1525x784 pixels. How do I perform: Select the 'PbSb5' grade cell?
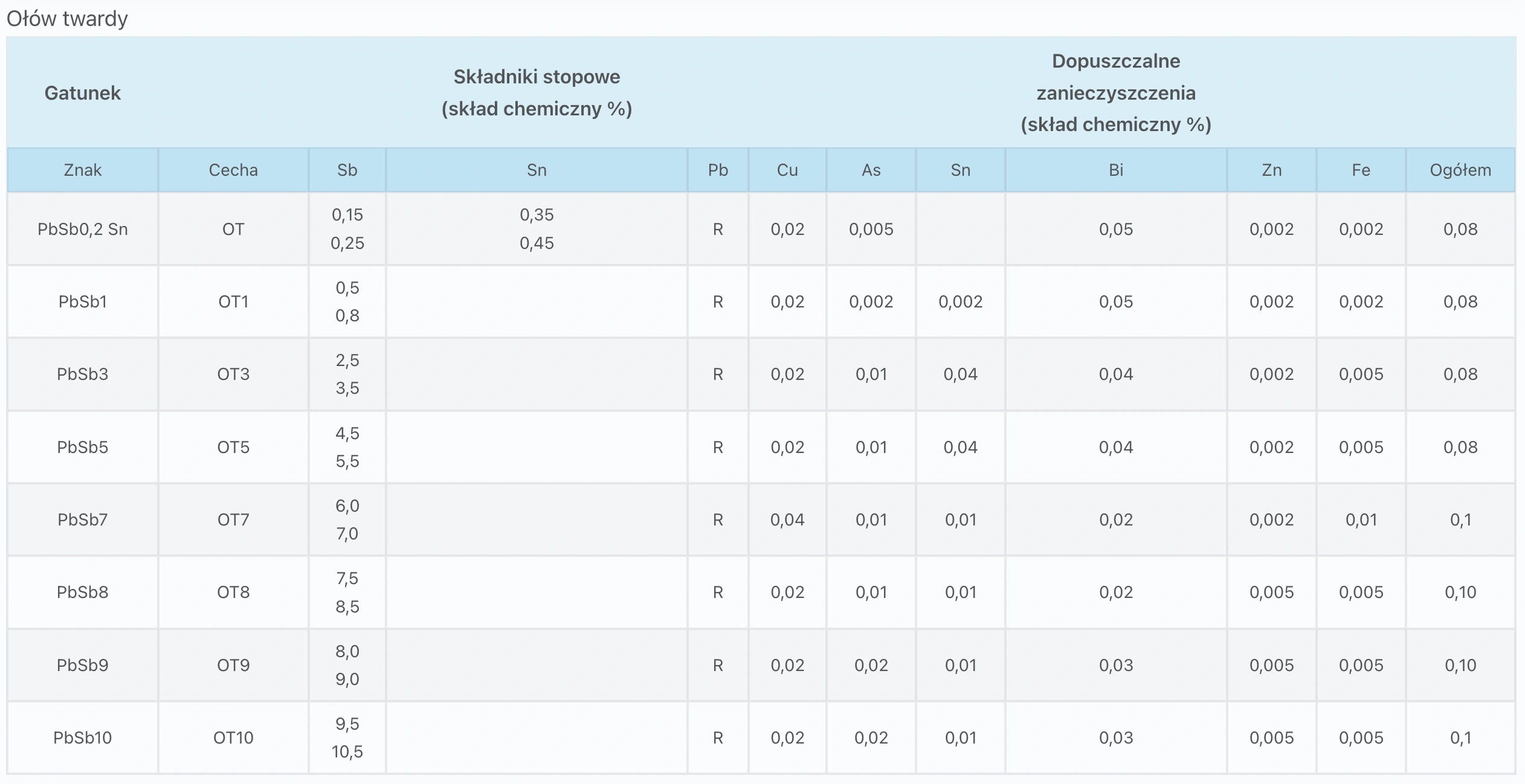coord(83,448)
